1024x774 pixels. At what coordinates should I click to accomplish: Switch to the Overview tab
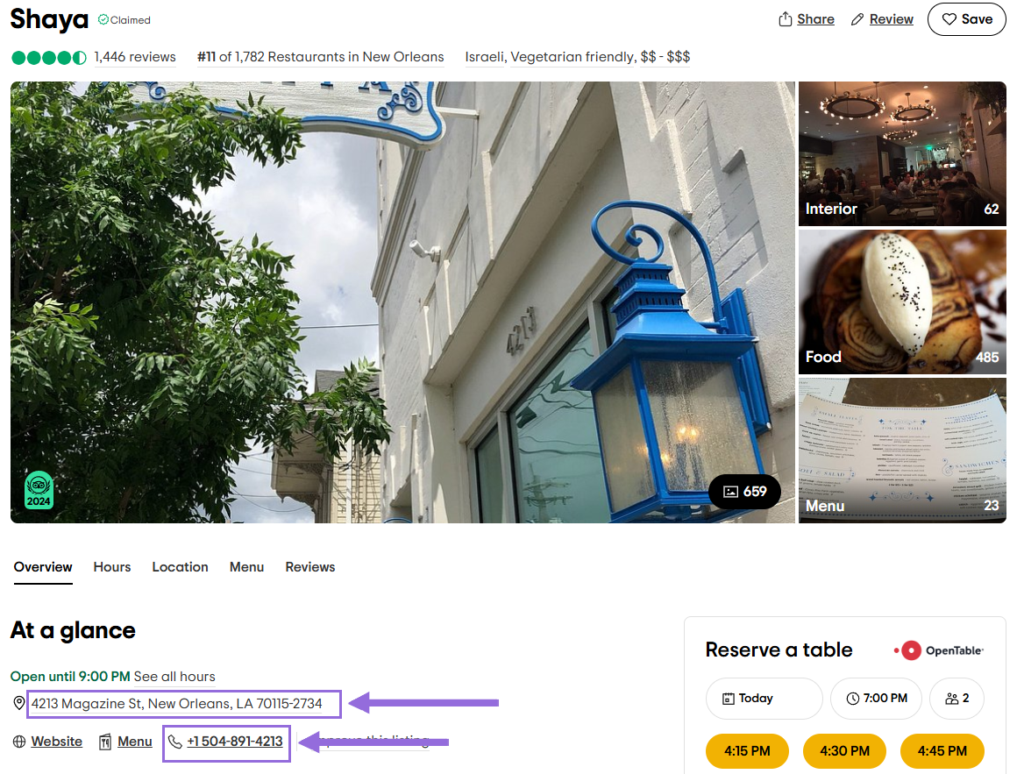click(x=43, y=567)
